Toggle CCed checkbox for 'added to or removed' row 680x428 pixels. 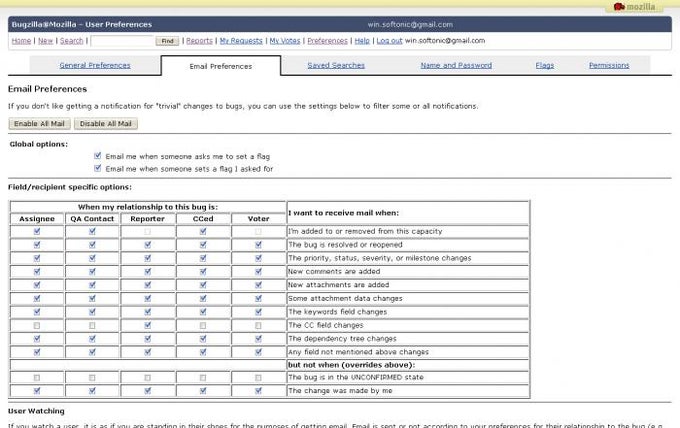[x=203, y=232]
